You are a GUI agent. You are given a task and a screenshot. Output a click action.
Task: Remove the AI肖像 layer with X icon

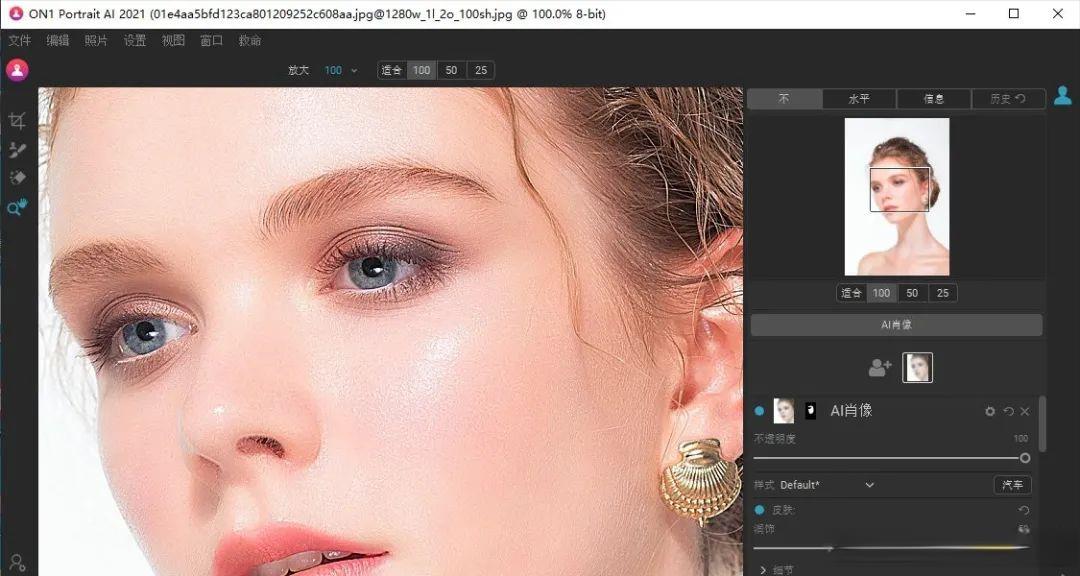pyautogui.click(x=1025, y=411)
